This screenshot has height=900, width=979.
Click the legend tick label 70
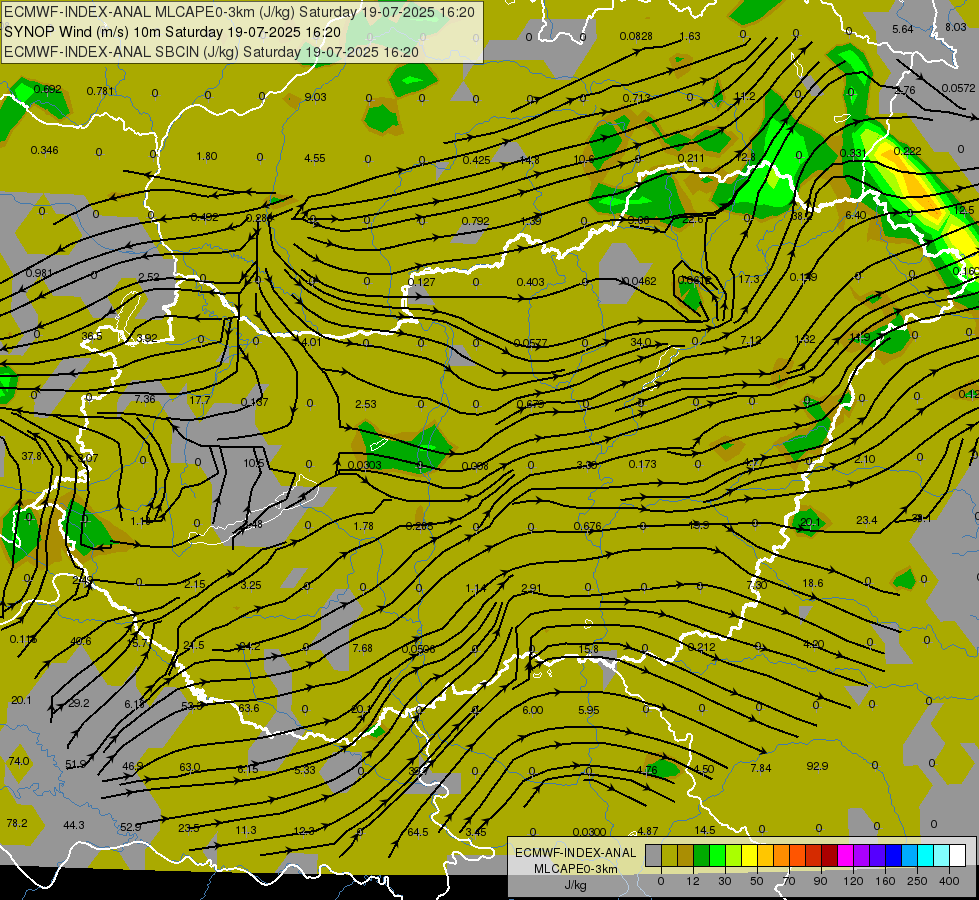click(789, 881)
